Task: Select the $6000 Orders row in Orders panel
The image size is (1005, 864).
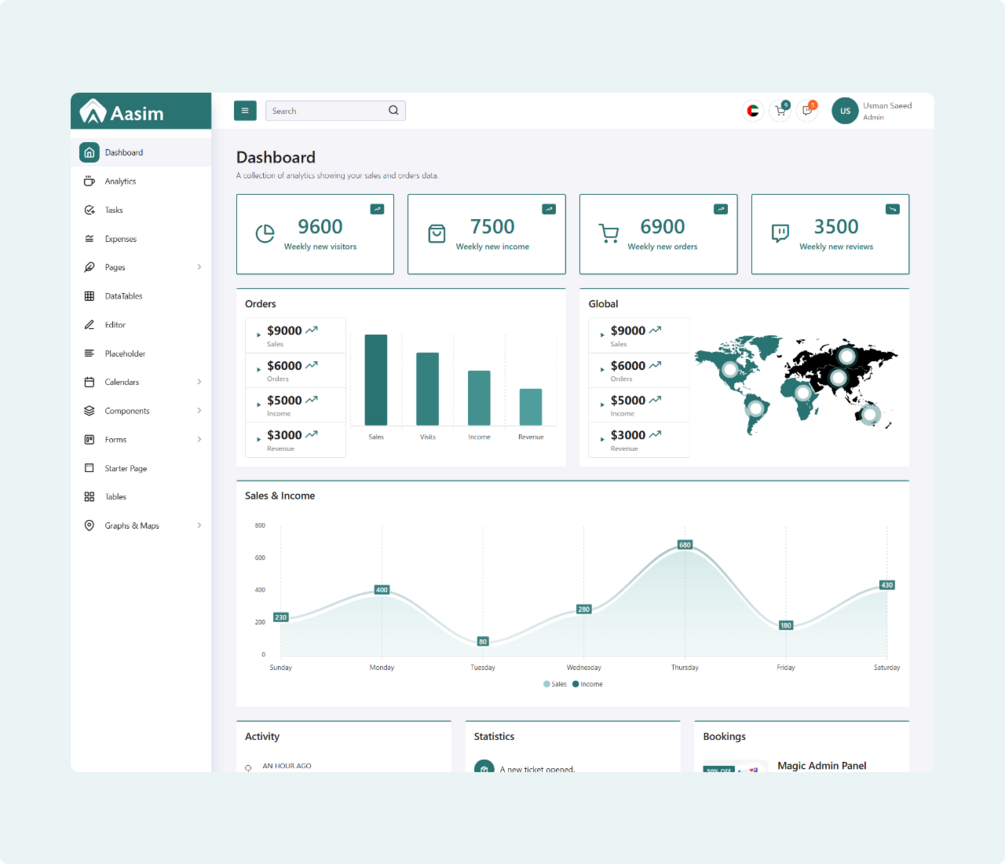Action: tap(295, 370)
